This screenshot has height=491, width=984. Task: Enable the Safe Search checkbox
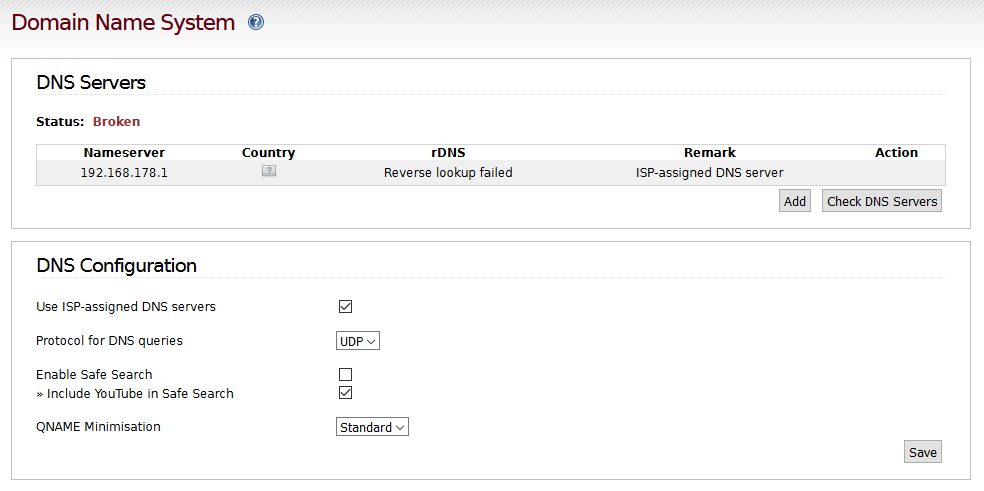(x=345, y=375)
